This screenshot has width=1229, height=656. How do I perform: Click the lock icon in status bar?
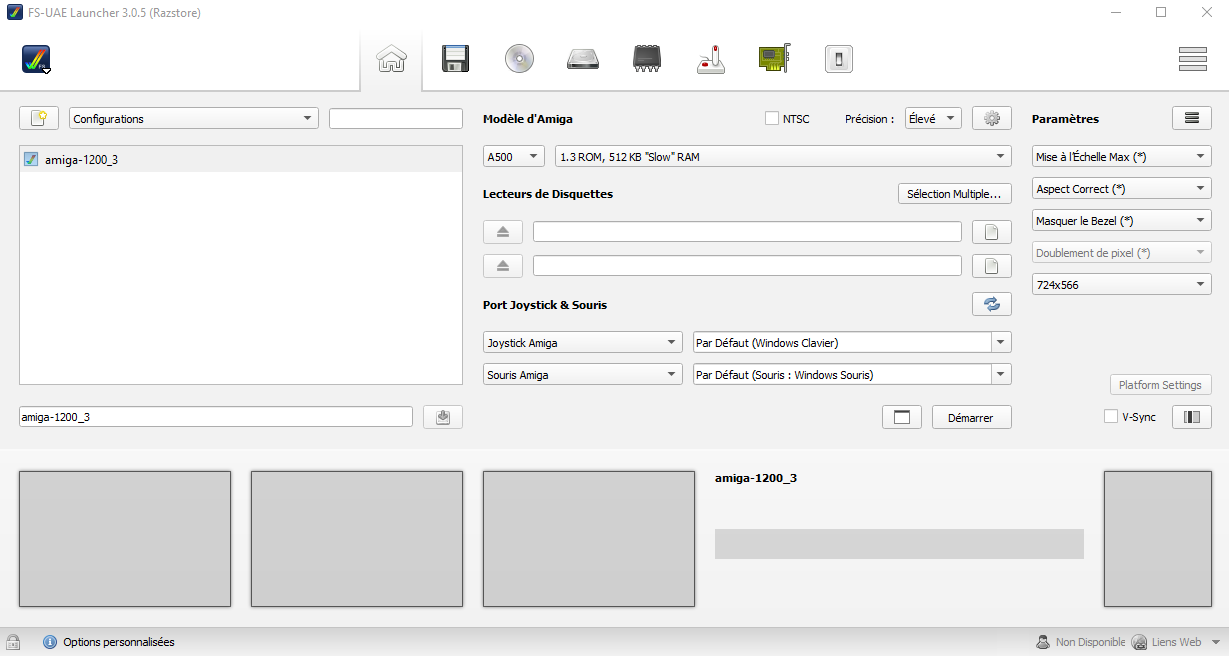point(14,642)
